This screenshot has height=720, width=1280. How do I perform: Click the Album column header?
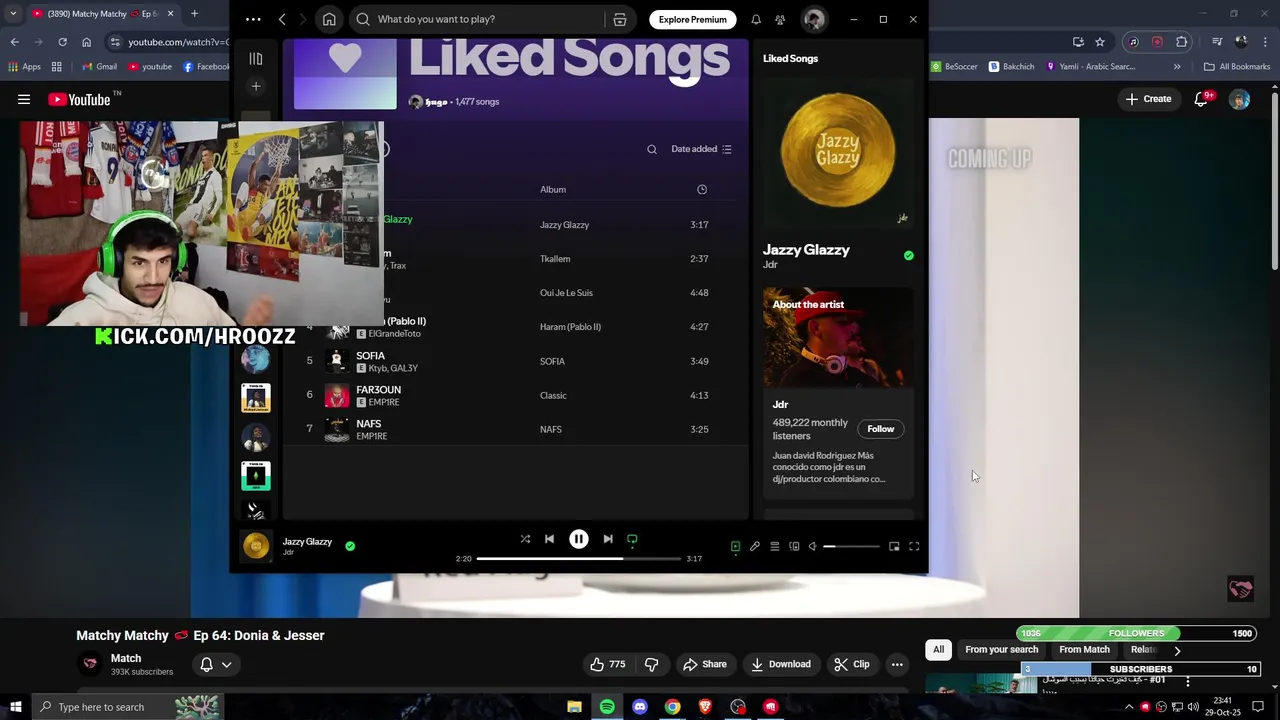553,189
